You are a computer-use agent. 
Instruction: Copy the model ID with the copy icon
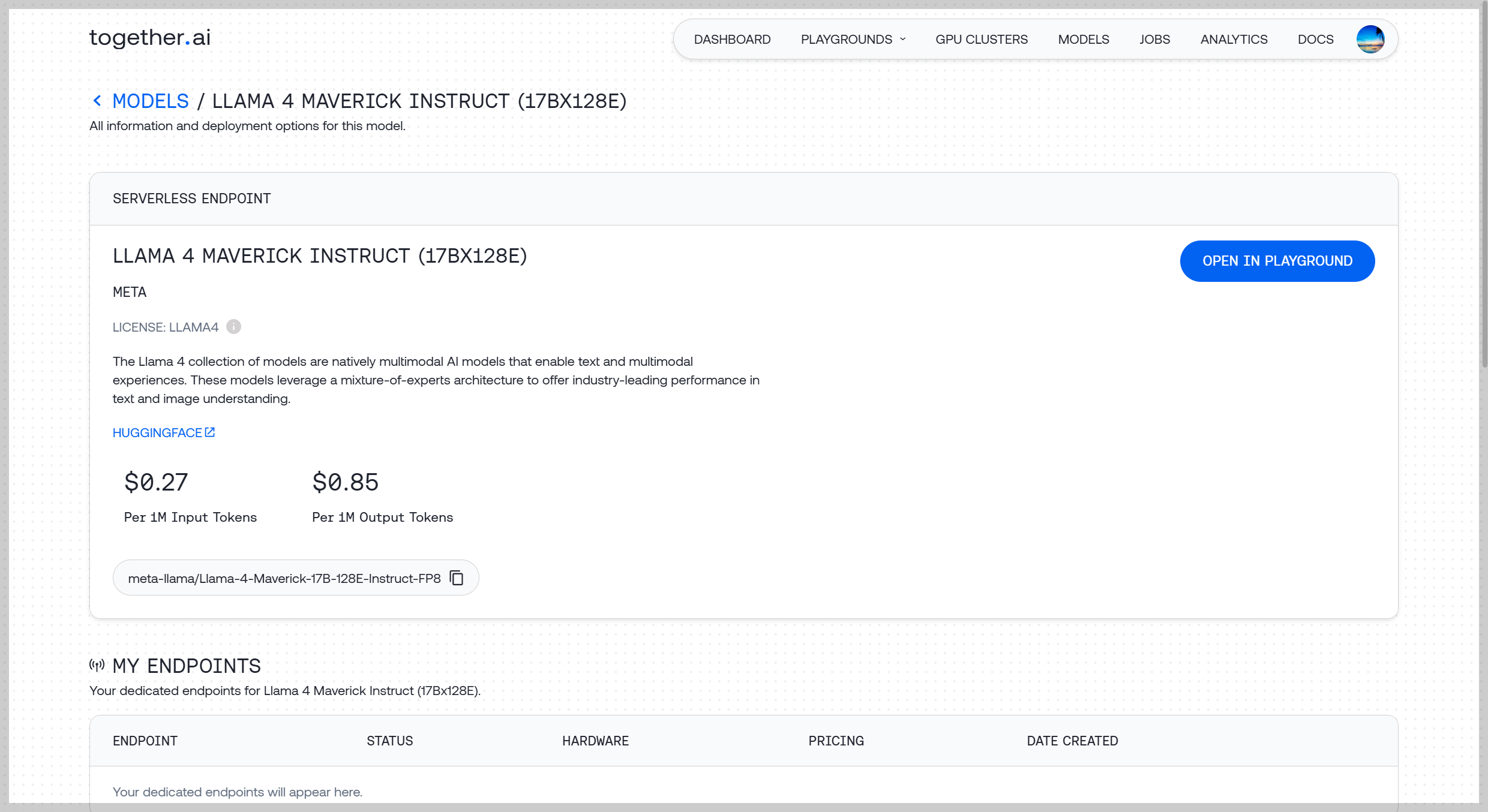457,578
